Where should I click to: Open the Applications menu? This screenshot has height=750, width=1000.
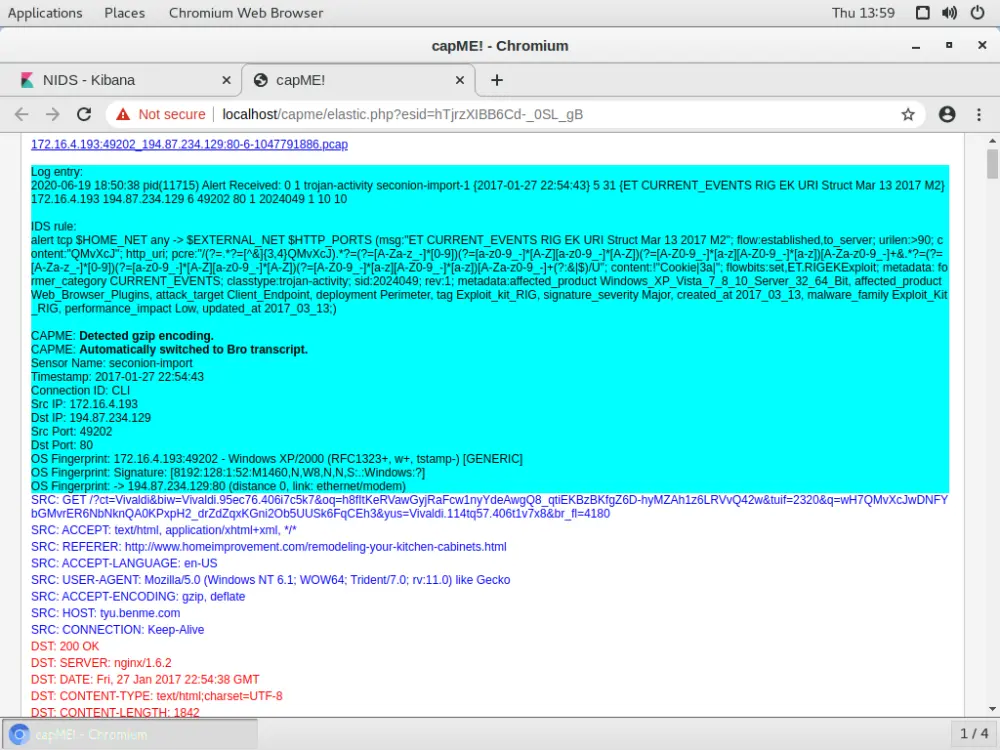(x=45, y=12)
